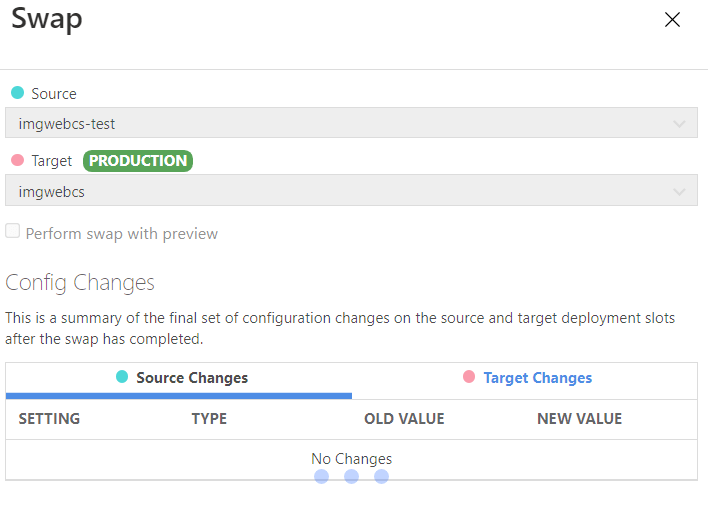
Task: Click the teal dot beside Source label
Action: click(17, 93)
